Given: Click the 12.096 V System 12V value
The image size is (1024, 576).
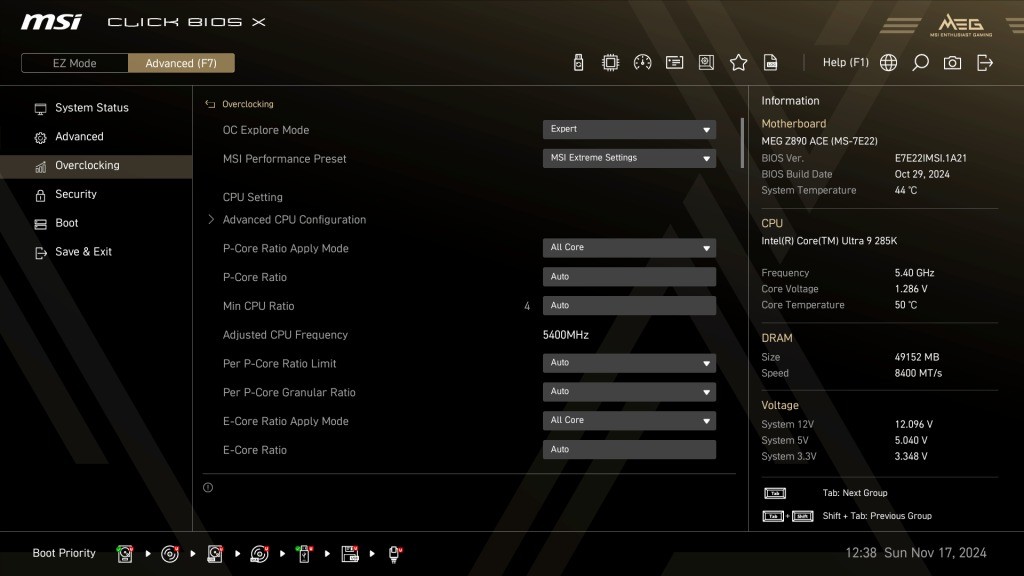Looking at the screenshot, I should click(x=914, y=424).
